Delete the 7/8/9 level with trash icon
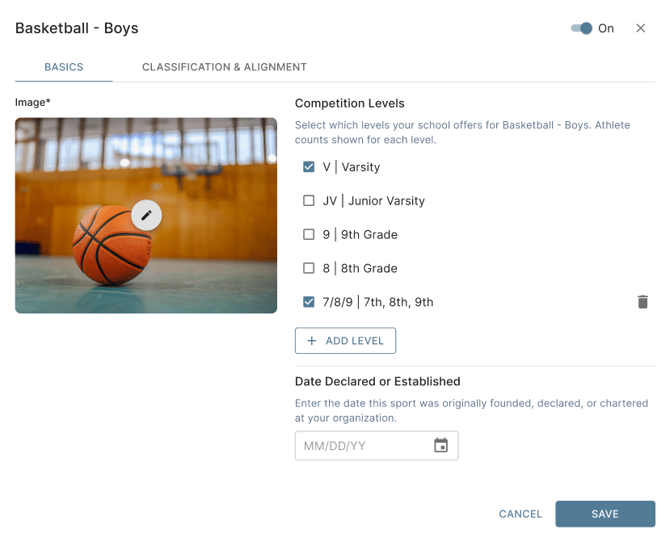Screen dimensions: 670x542 (643, 302)
